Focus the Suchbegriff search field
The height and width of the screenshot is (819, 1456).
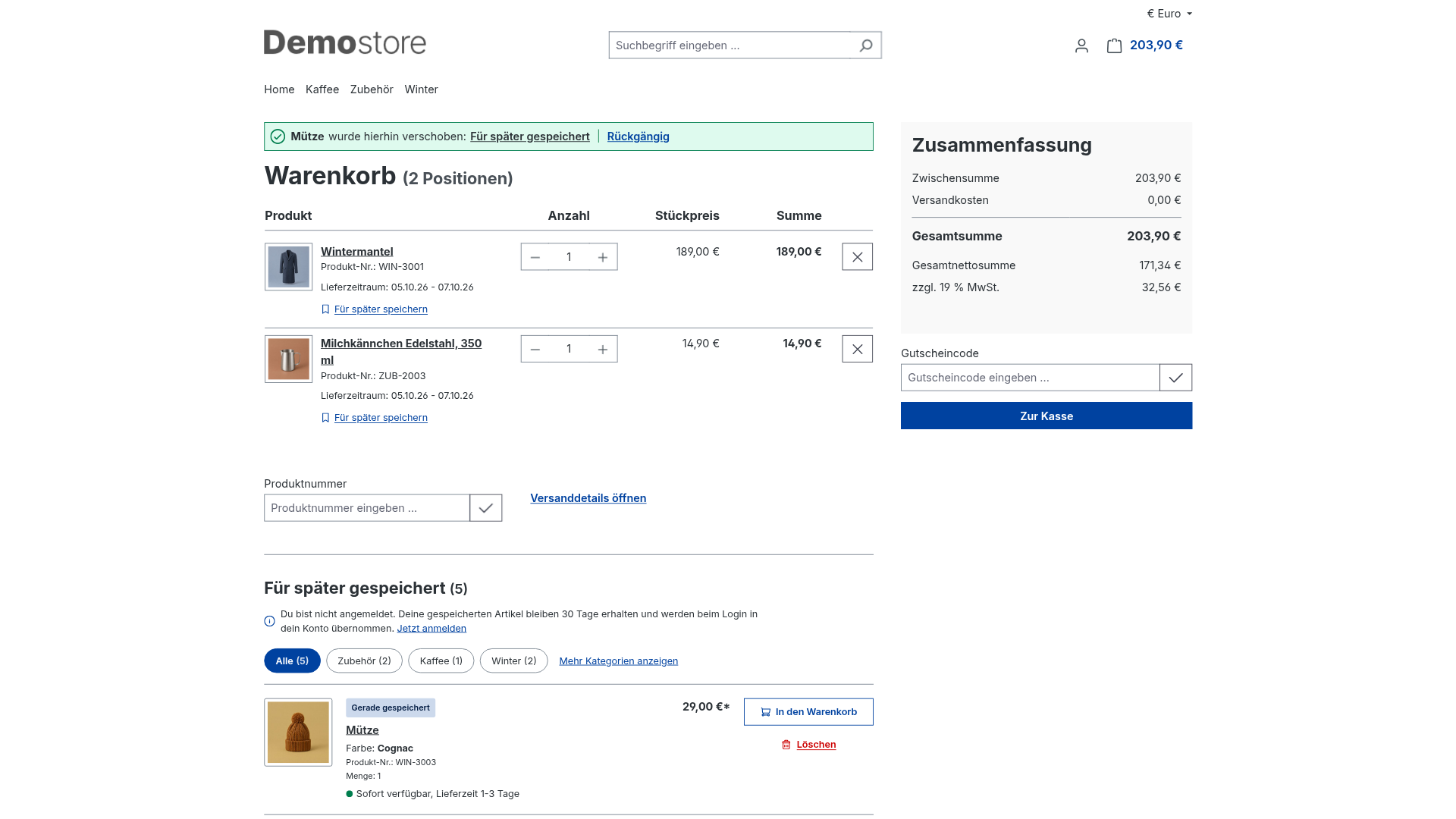[731, 45]
